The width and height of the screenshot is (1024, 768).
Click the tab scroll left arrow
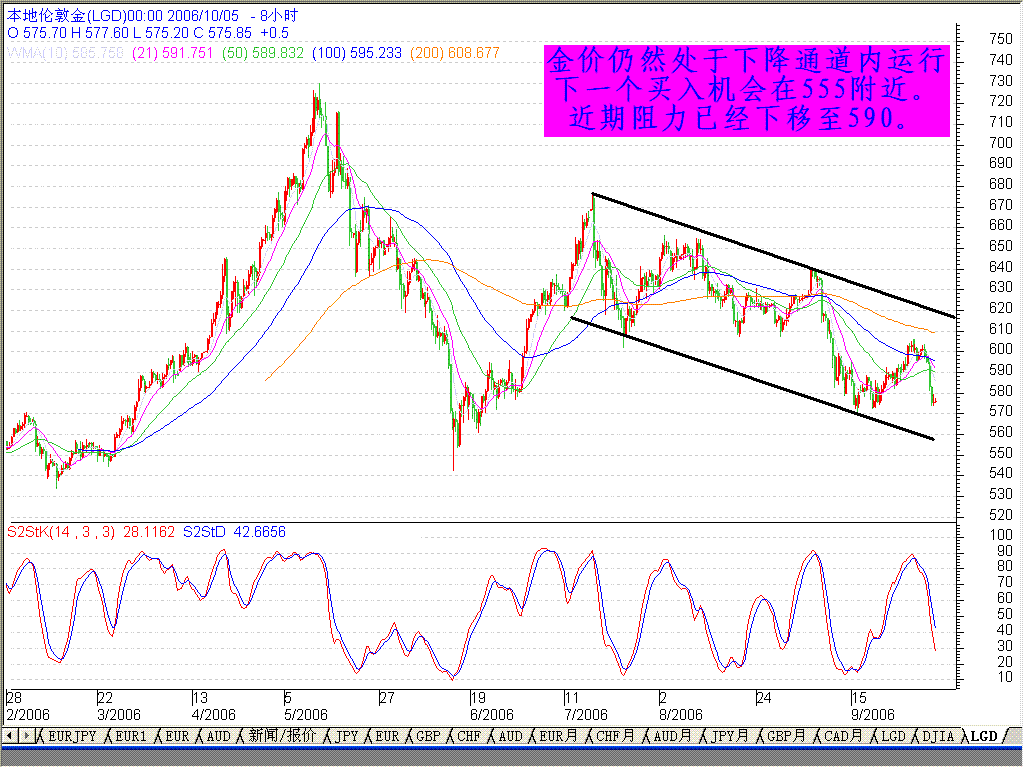pos(10,736)
